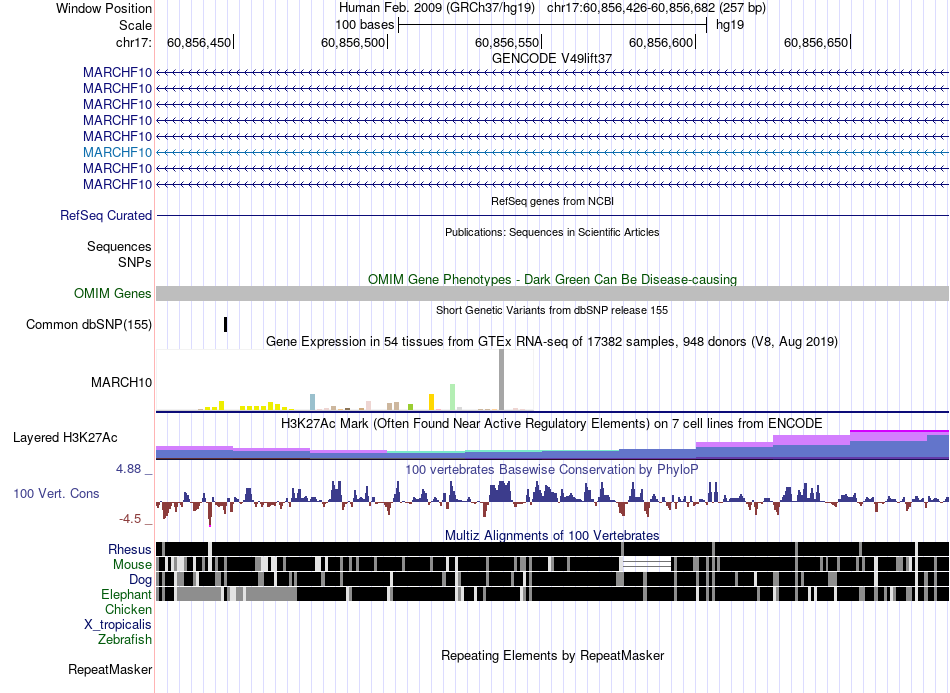Image resolution: width=950 pixels, height=693 pixels.
Task: Click the -4.5 conservation minimum value
Action: [x=130, y=519]
